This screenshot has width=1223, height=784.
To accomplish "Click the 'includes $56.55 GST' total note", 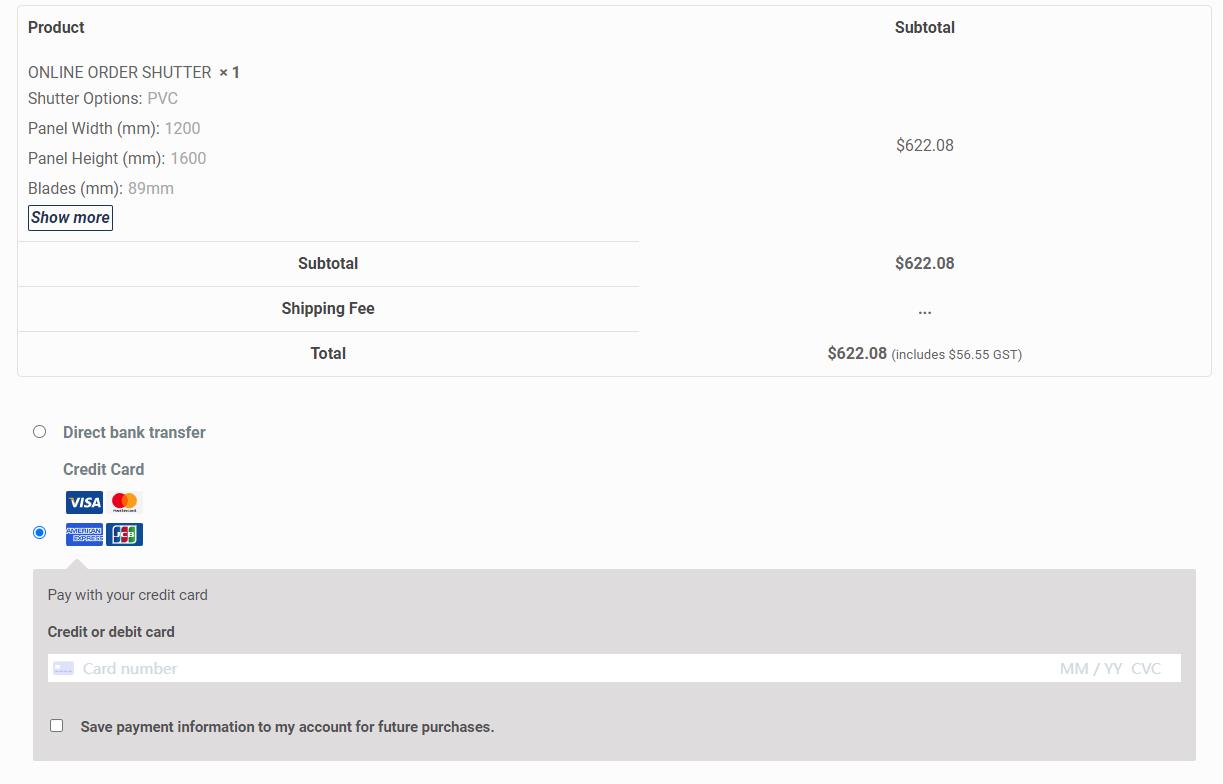I will coord(956,355).
